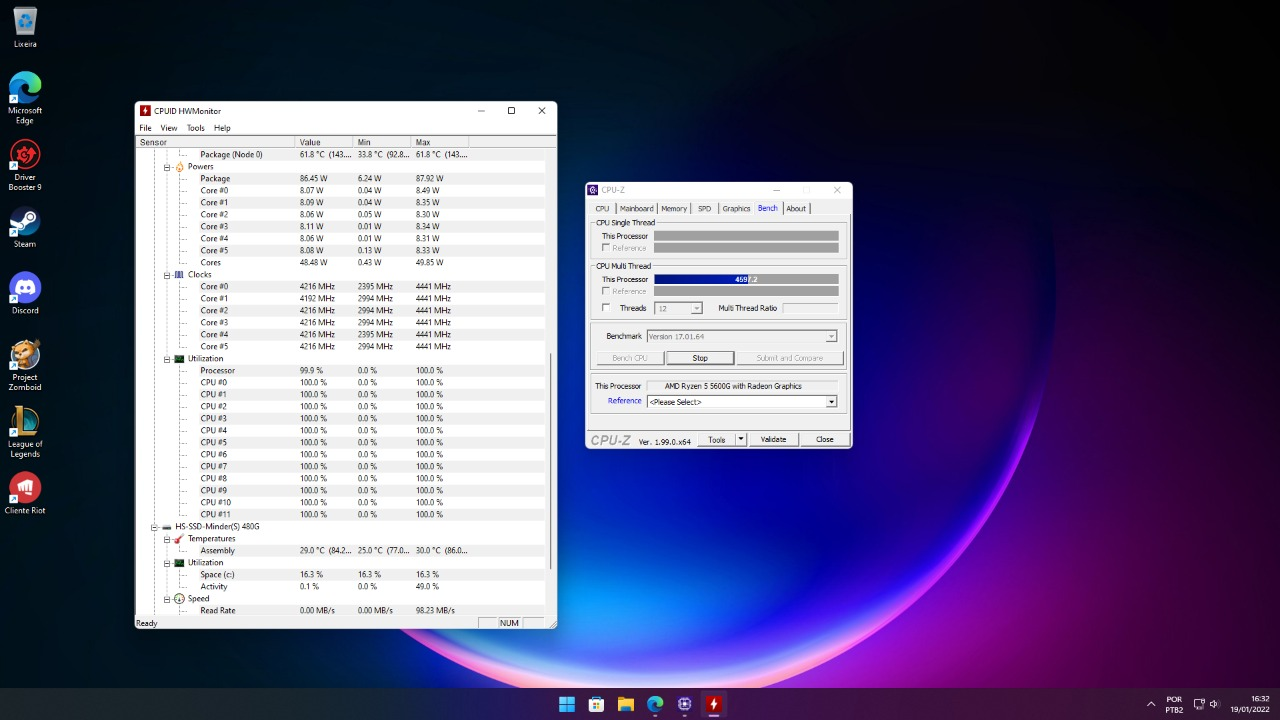Launch the Cliente Riot desktop shortcut
This screenshot has width=1280, height=720.
tap(25, 493)
